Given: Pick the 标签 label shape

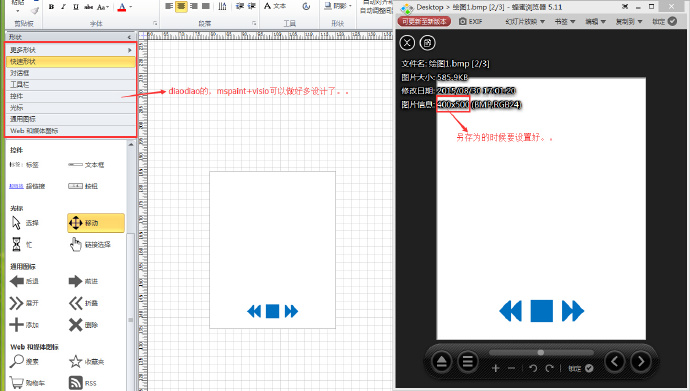Looking at the screenshot, I should pos(24,165).
